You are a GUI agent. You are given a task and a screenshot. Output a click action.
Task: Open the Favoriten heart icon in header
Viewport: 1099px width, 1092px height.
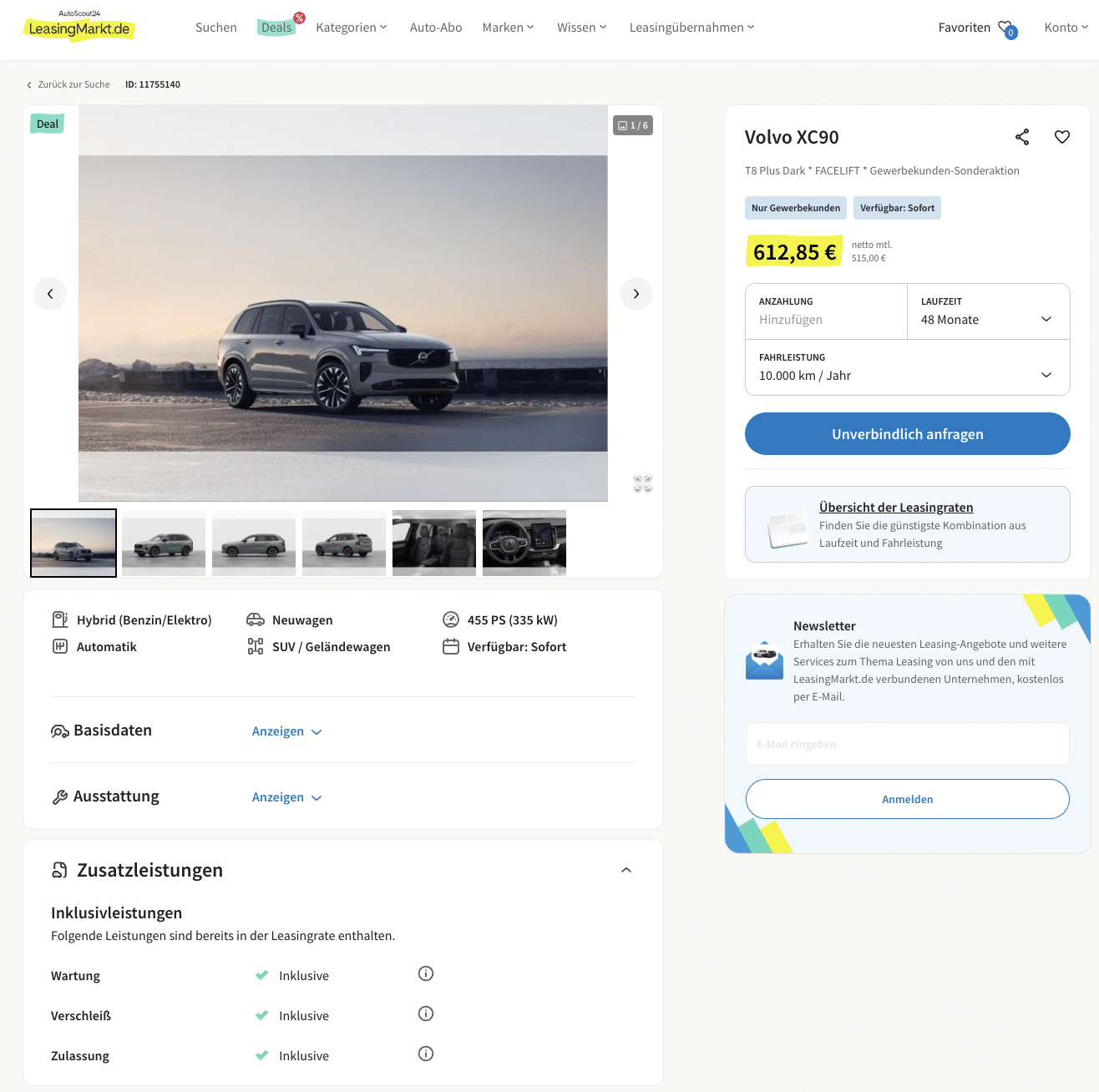[x=1007, y=28]
